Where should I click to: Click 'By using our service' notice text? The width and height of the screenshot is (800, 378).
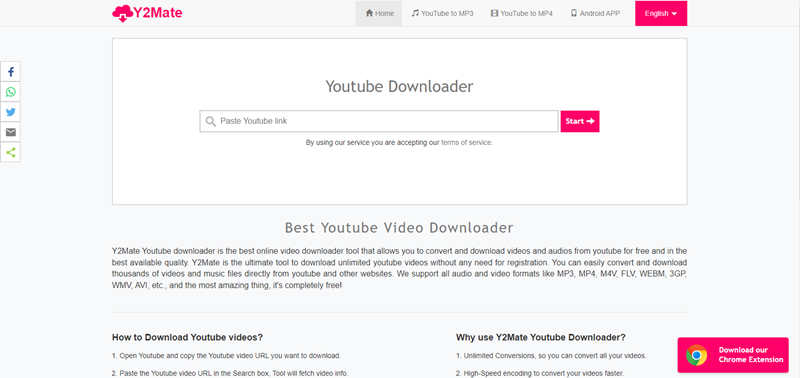(x=399, y=143)
